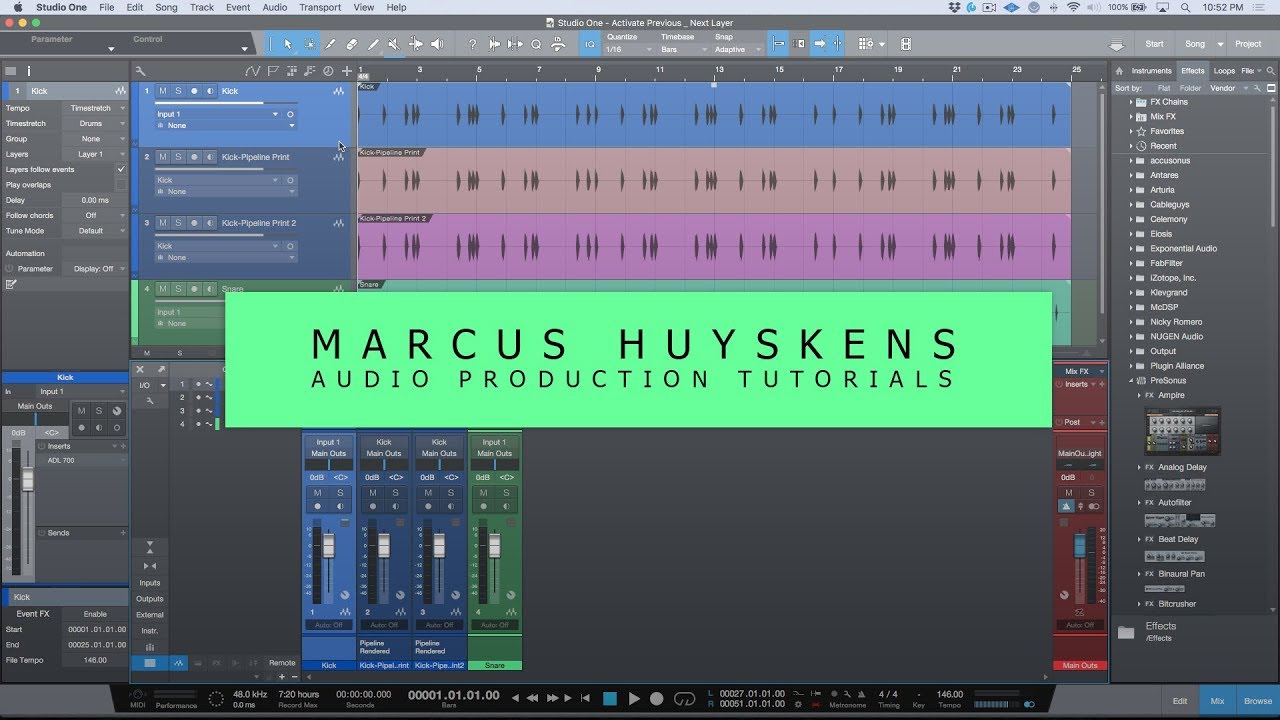The width and height of the screenshot is (1280, 720).
Task: Open Layers Layer 1 dropdown in inspector
Action: tap(96, 155)
